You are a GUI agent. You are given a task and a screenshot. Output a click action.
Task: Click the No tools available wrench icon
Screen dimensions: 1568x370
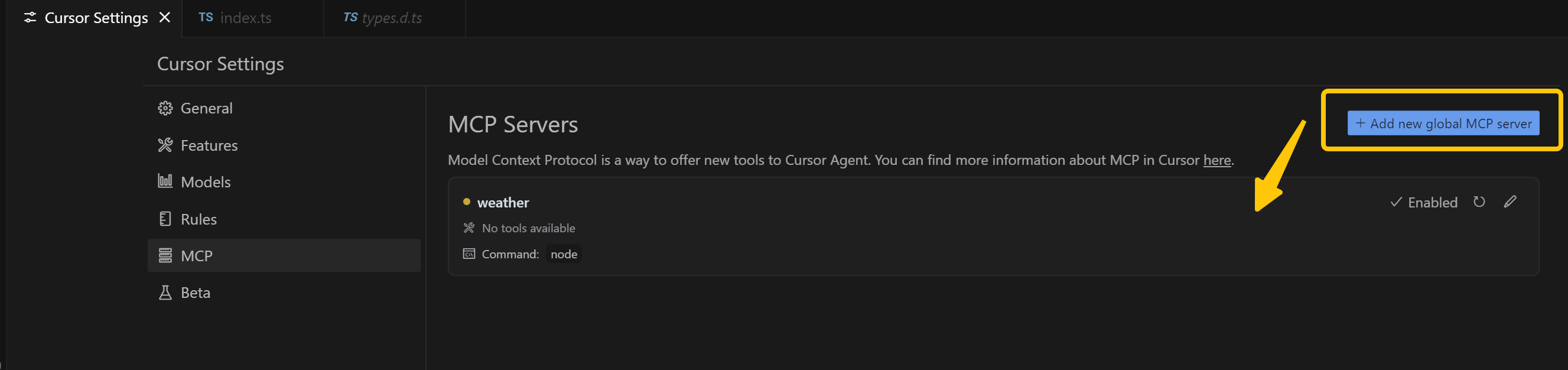point(469,228)
